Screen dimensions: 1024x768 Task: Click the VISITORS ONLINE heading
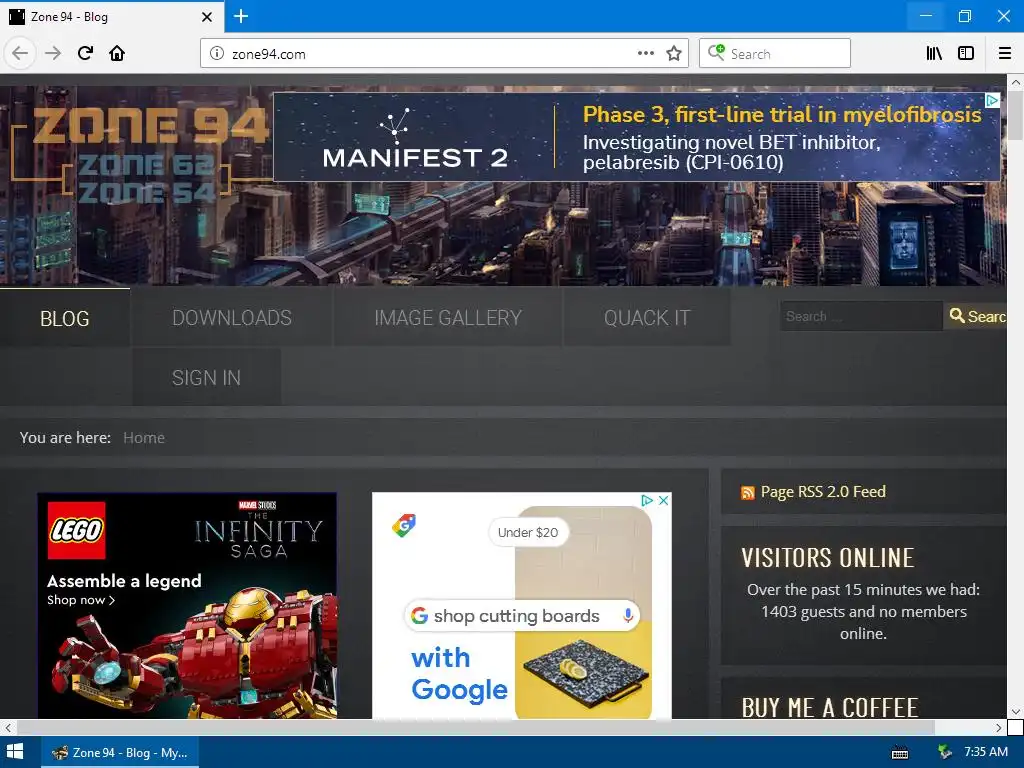click(x=827, y=558)
